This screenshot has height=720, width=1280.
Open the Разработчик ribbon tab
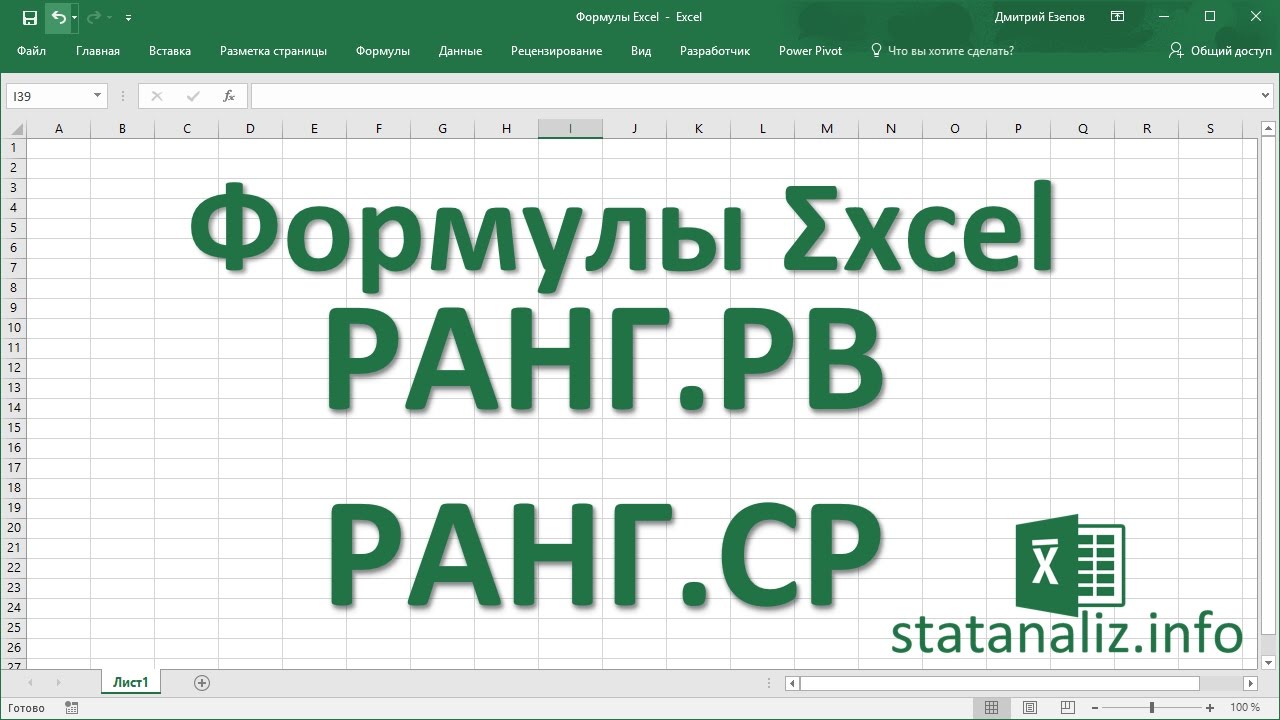[x=715, y=50]
